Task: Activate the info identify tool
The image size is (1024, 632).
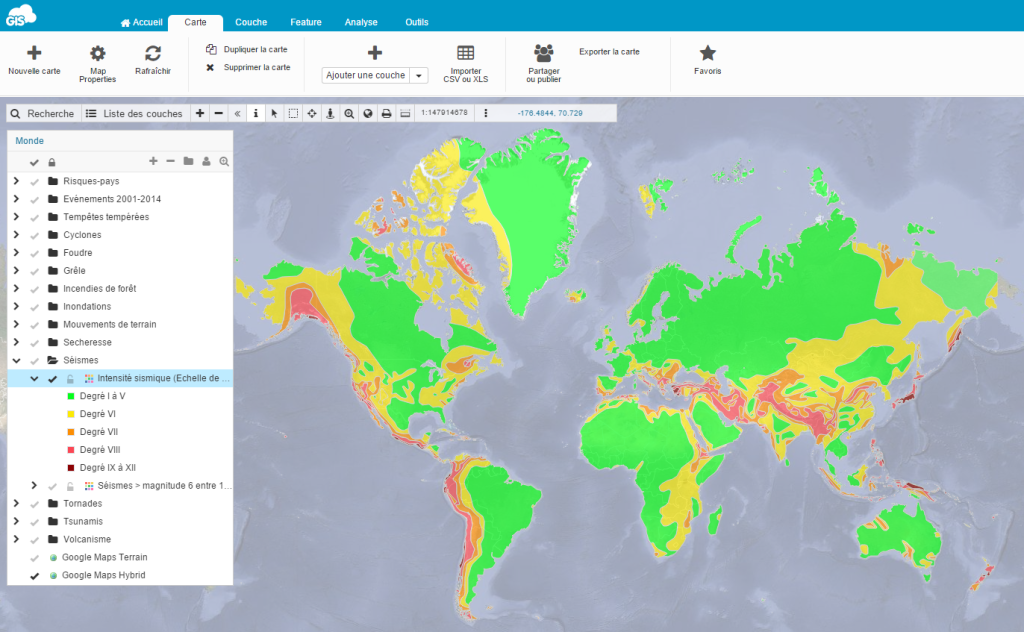Action: [x=255, y=114]
